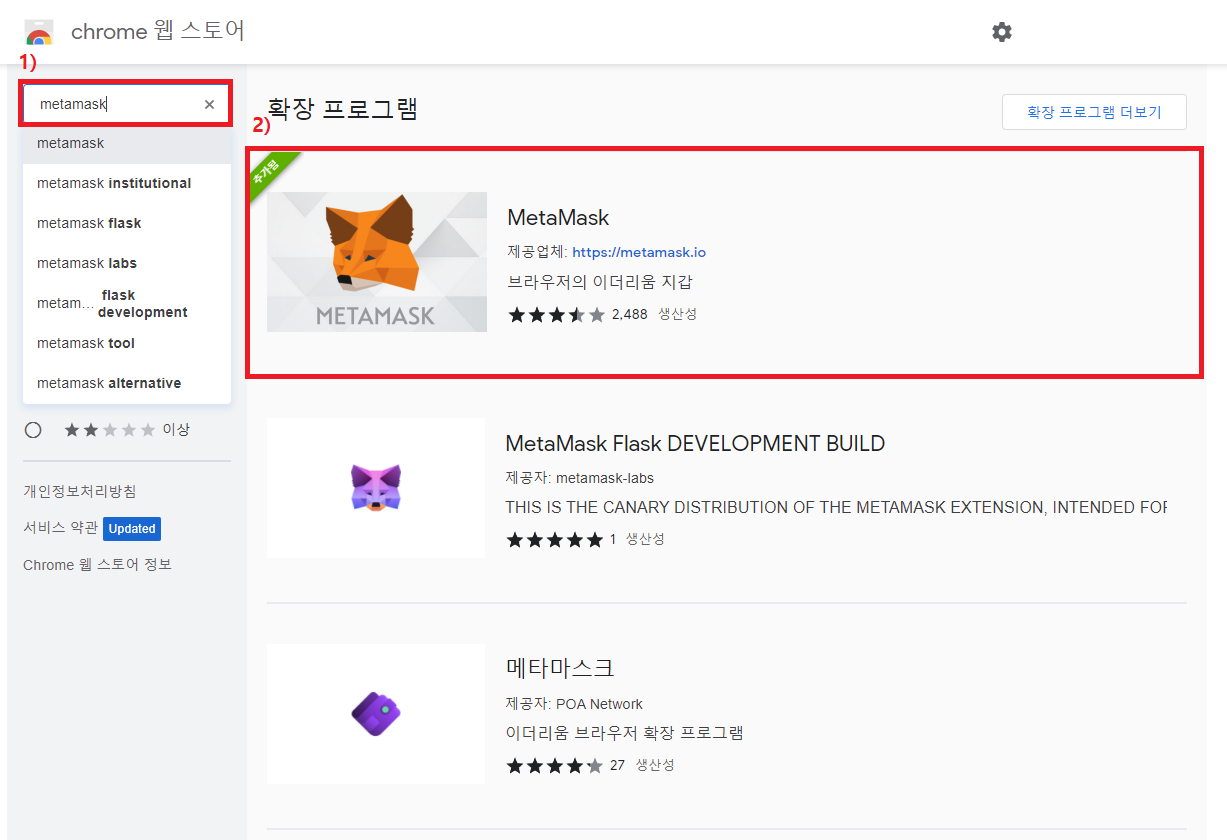
Task: Open the 메타마스크 extension title
Action: [560, 668]
